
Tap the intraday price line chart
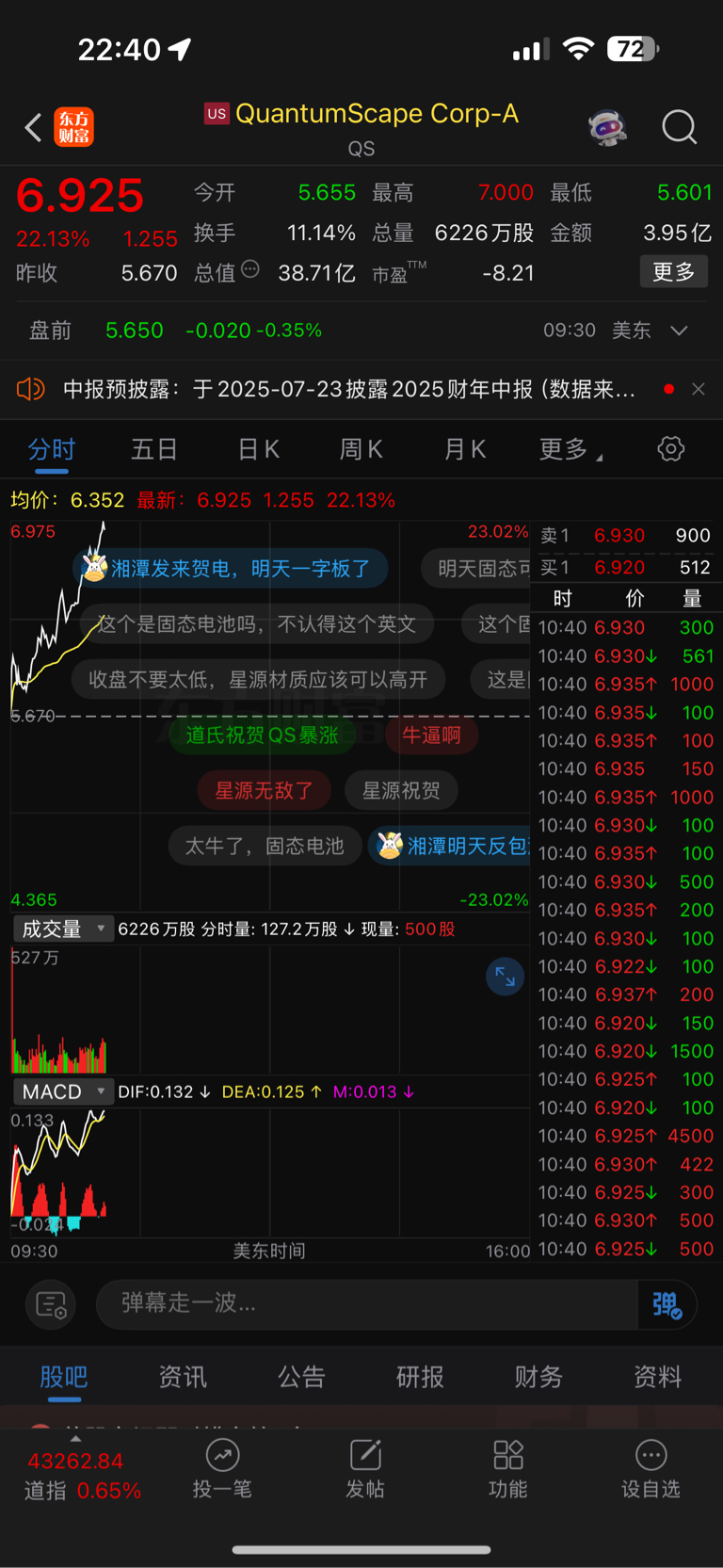click(x=270, y=716)
